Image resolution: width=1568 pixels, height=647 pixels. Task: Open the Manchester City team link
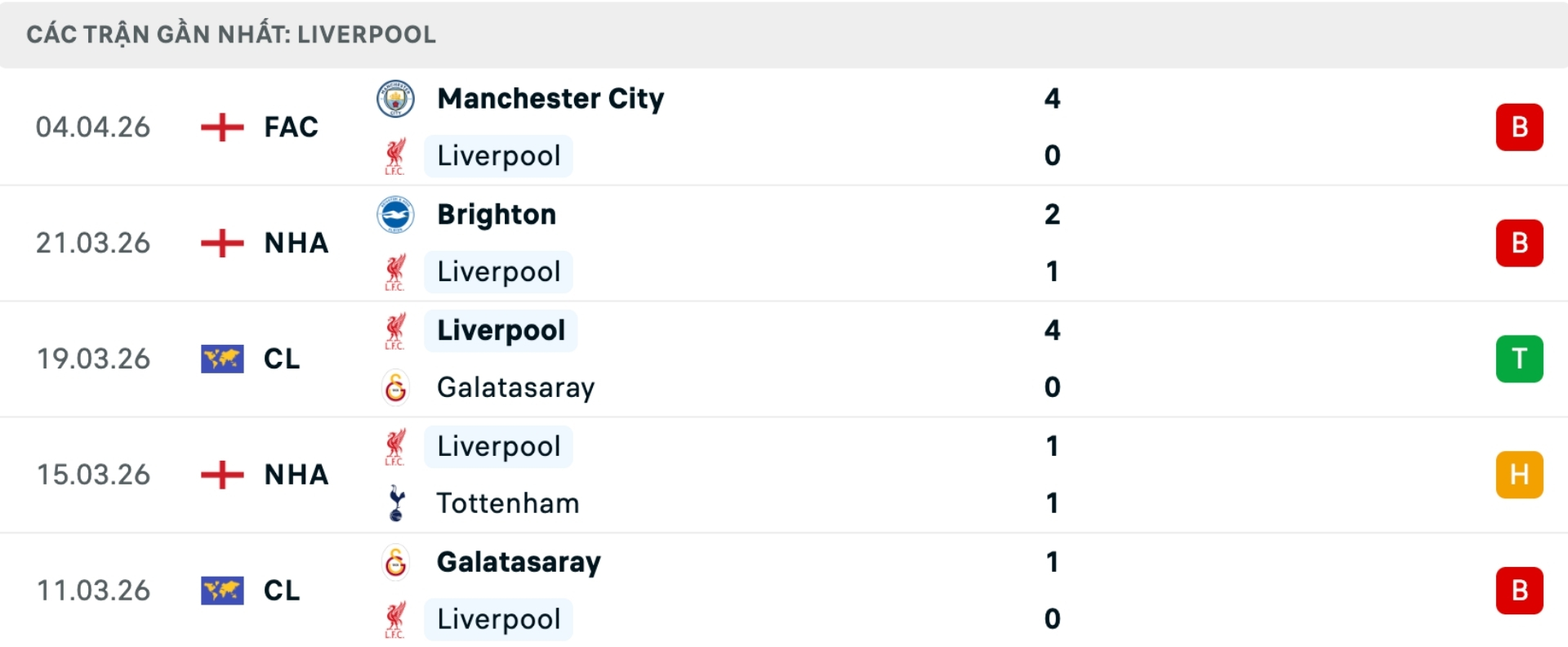[x=550, y=99]
